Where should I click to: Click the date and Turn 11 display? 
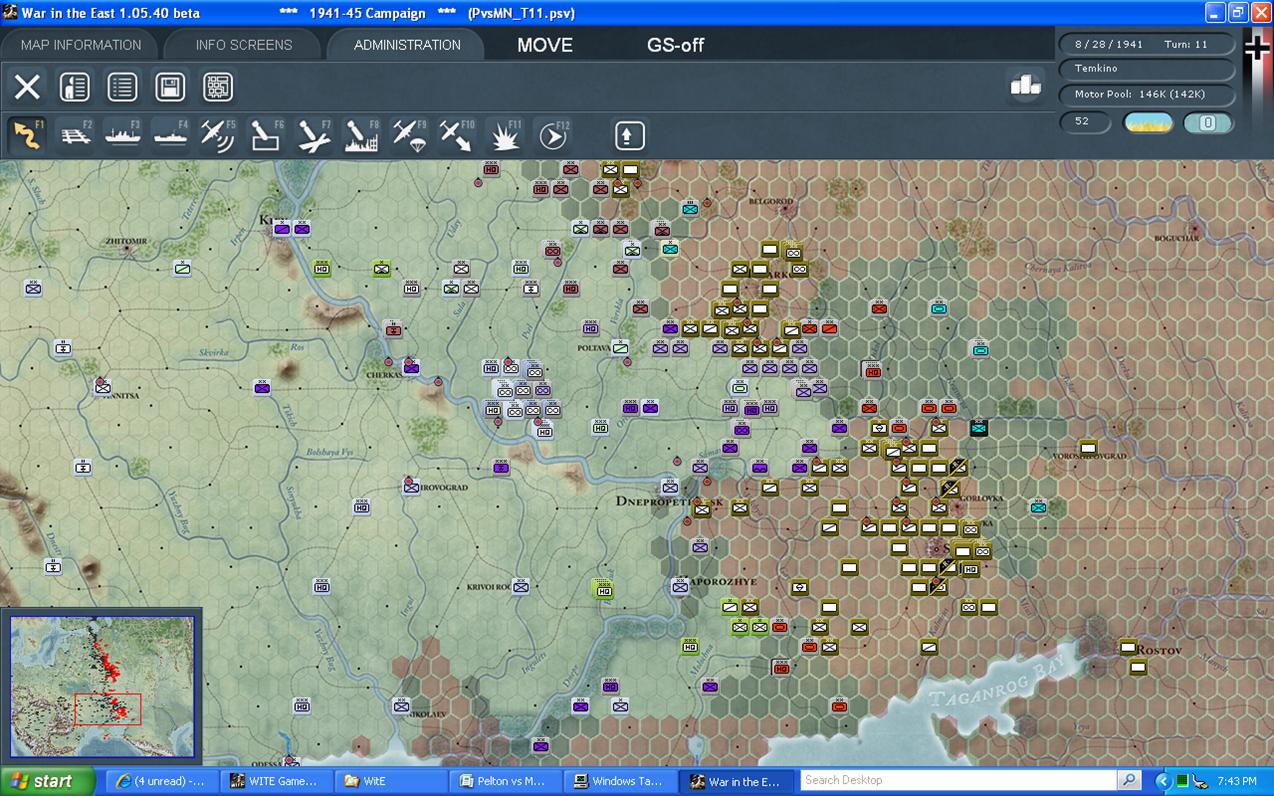(1146, 44)
